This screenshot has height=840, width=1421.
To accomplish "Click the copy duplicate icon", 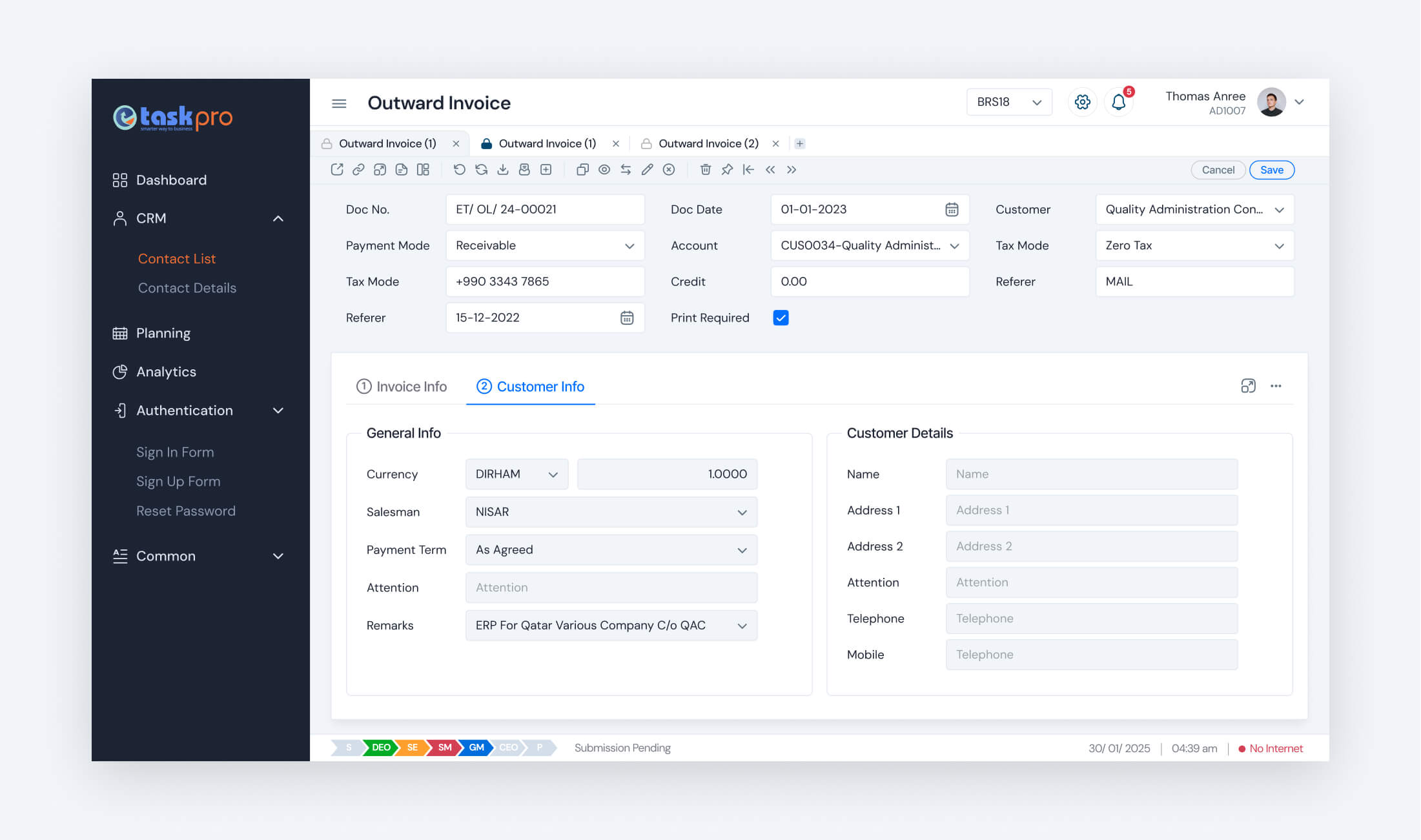I will coord(582,170).
